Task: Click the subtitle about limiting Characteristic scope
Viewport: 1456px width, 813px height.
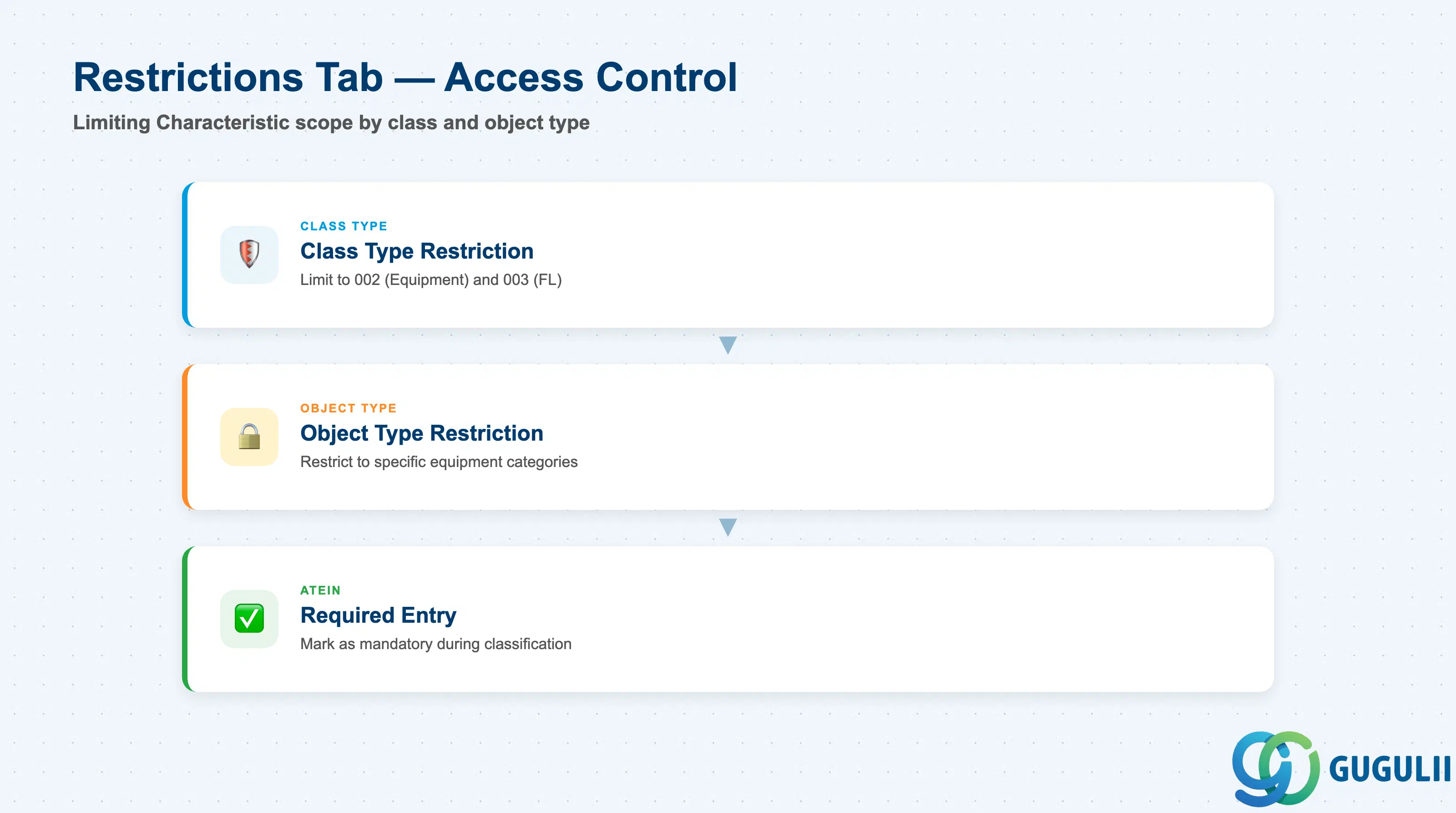Action: (331, 123)
